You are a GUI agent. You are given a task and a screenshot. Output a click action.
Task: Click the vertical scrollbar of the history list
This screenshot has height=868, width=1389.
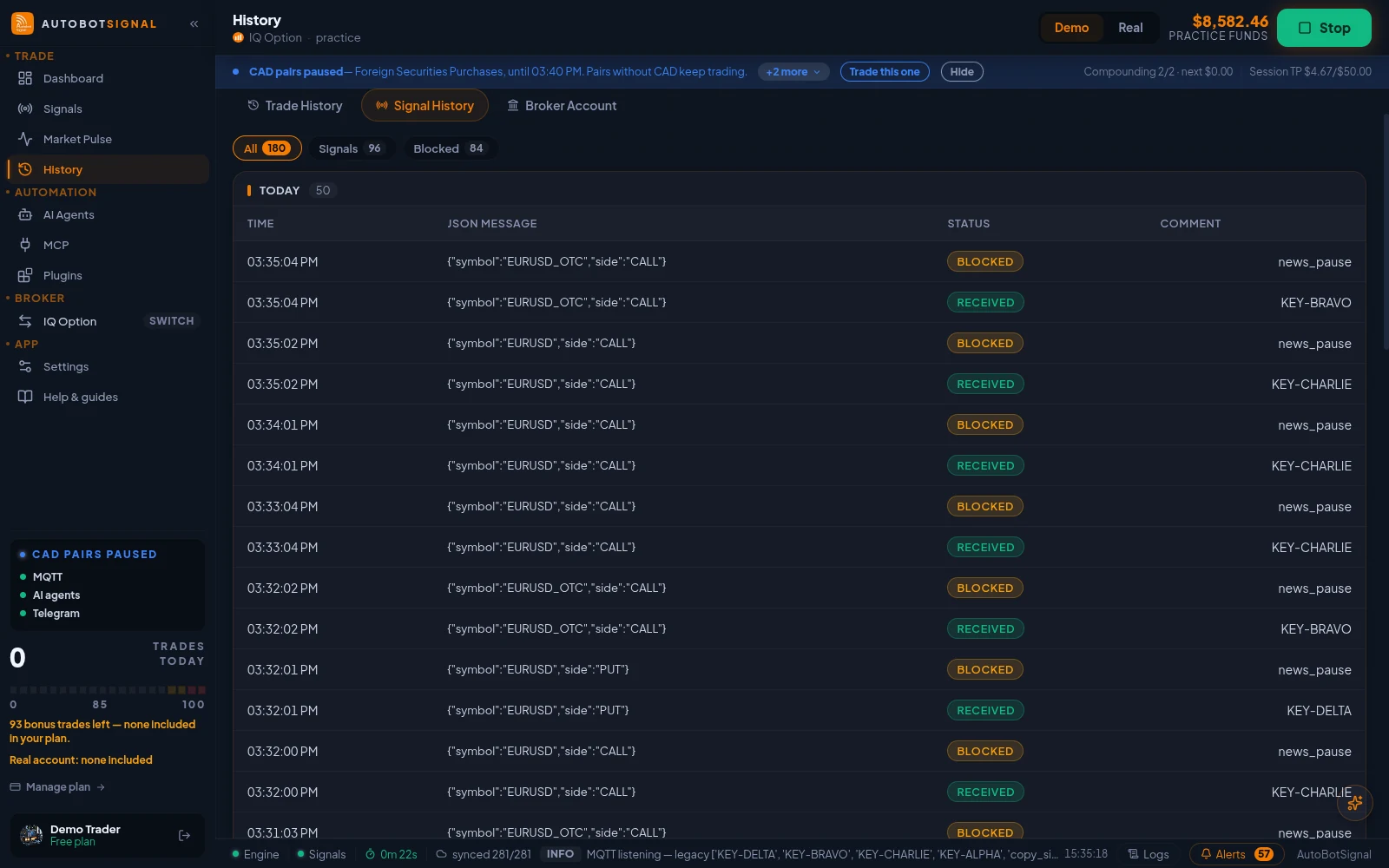(x=1386, y=230)
